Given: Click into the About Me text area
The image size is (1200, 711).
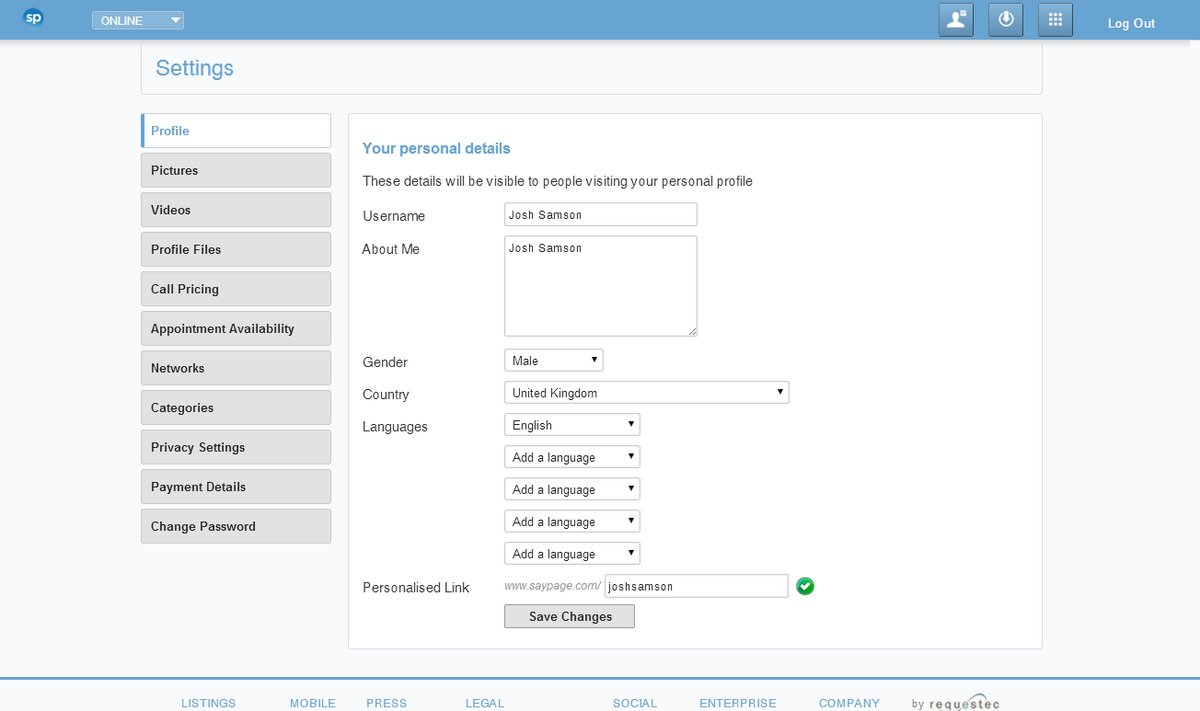Looking at the screenshot, I should tap(601, 286).
